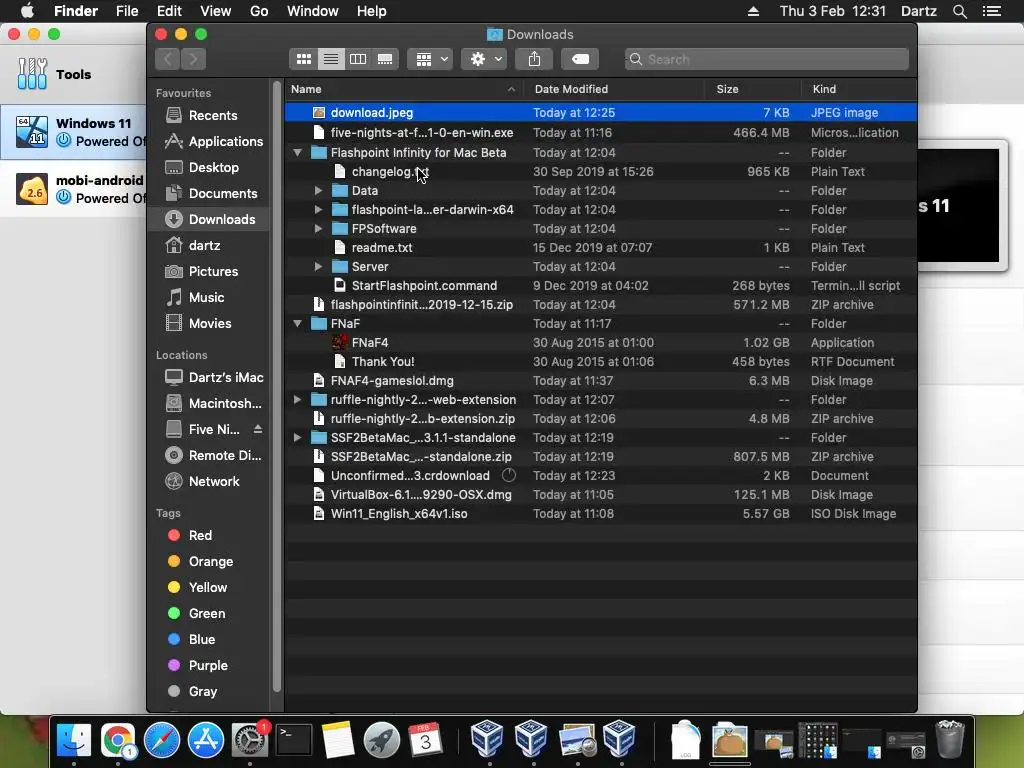This screenshot has width=1024, height=768.
Task: Collapse the Flashpoint Infinity for Mac Beta folder
Action: click(x=297, y=153)
